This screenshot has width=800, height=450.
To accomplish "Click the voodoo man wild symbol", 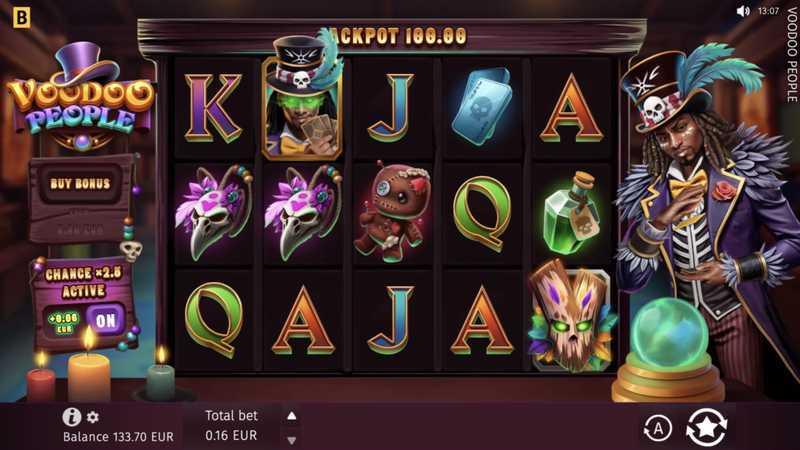I will [x=302, y=98].
